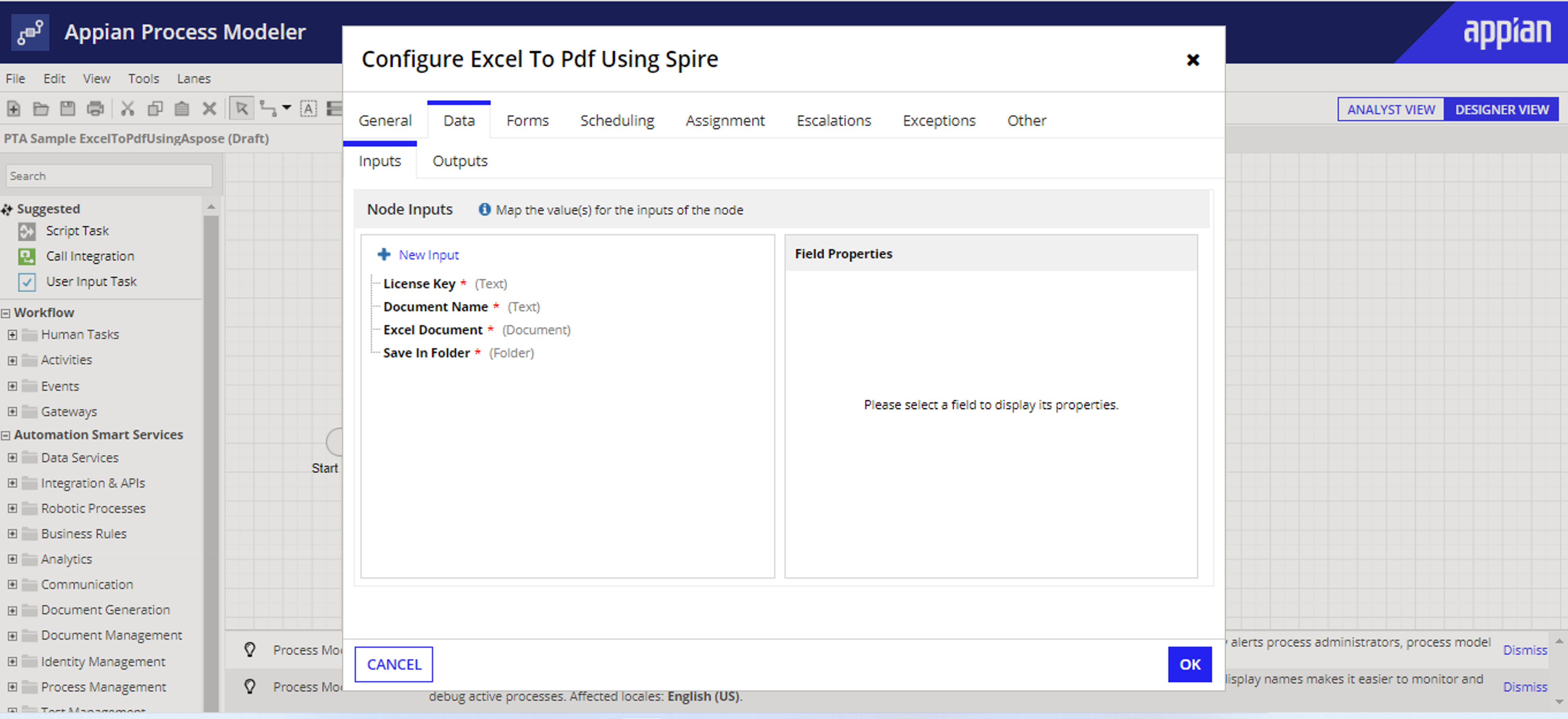Select the text annotation tool
The image size is (1568, 719).
(309, 109)
